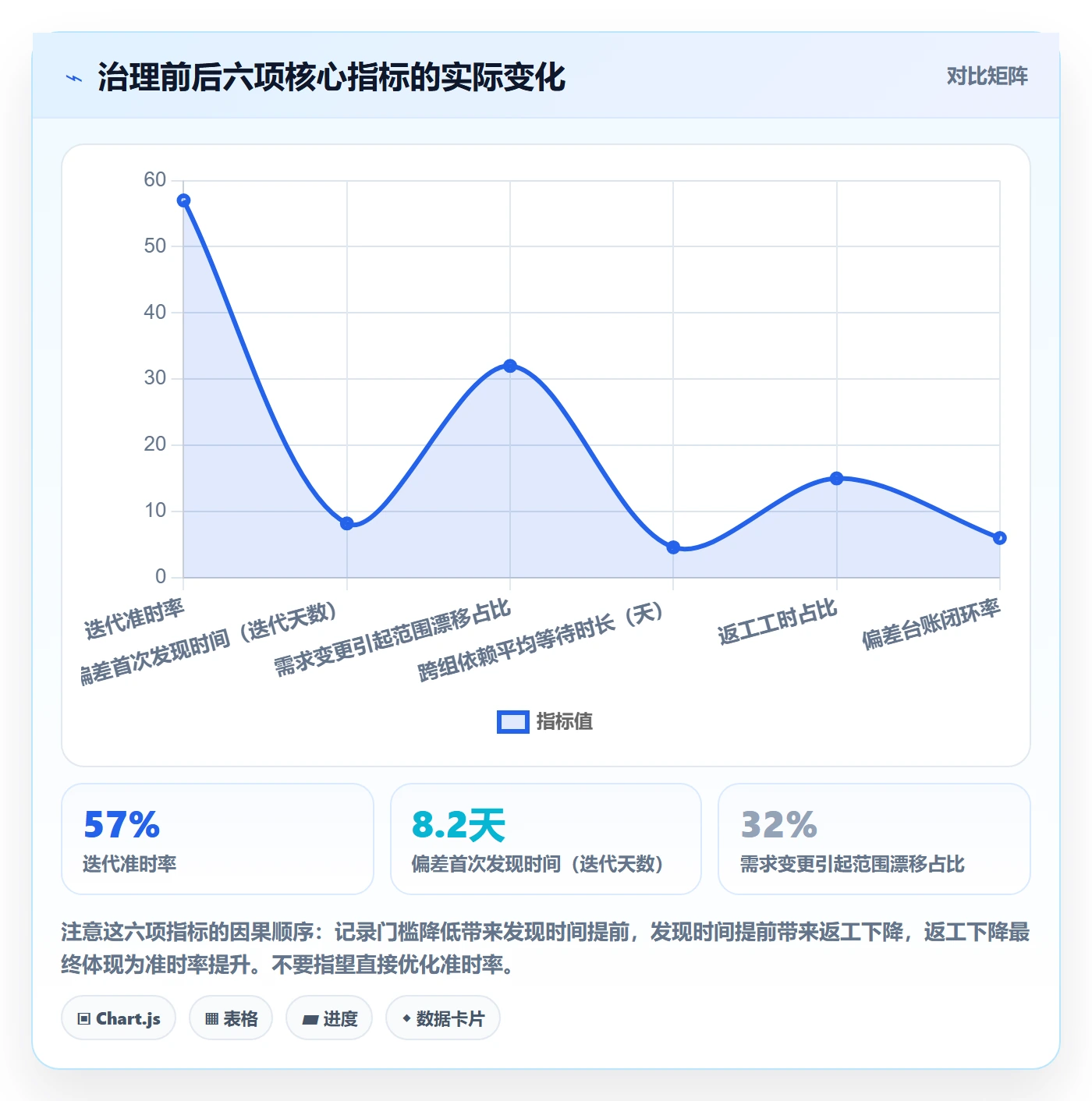Click the 57% stat value

point(122,825)
